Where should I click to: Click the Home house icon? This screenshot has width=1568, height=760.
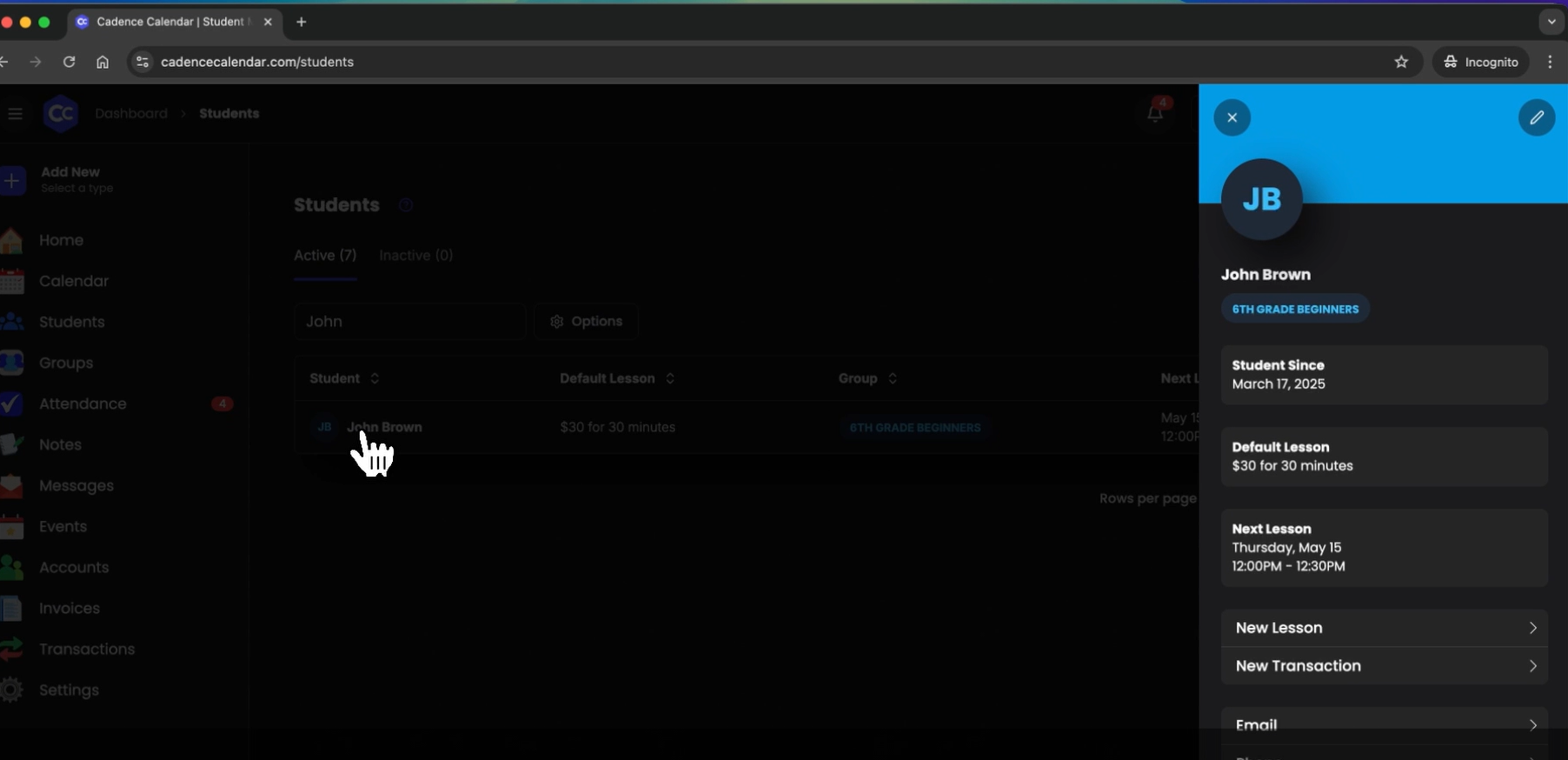click(11, 240)
